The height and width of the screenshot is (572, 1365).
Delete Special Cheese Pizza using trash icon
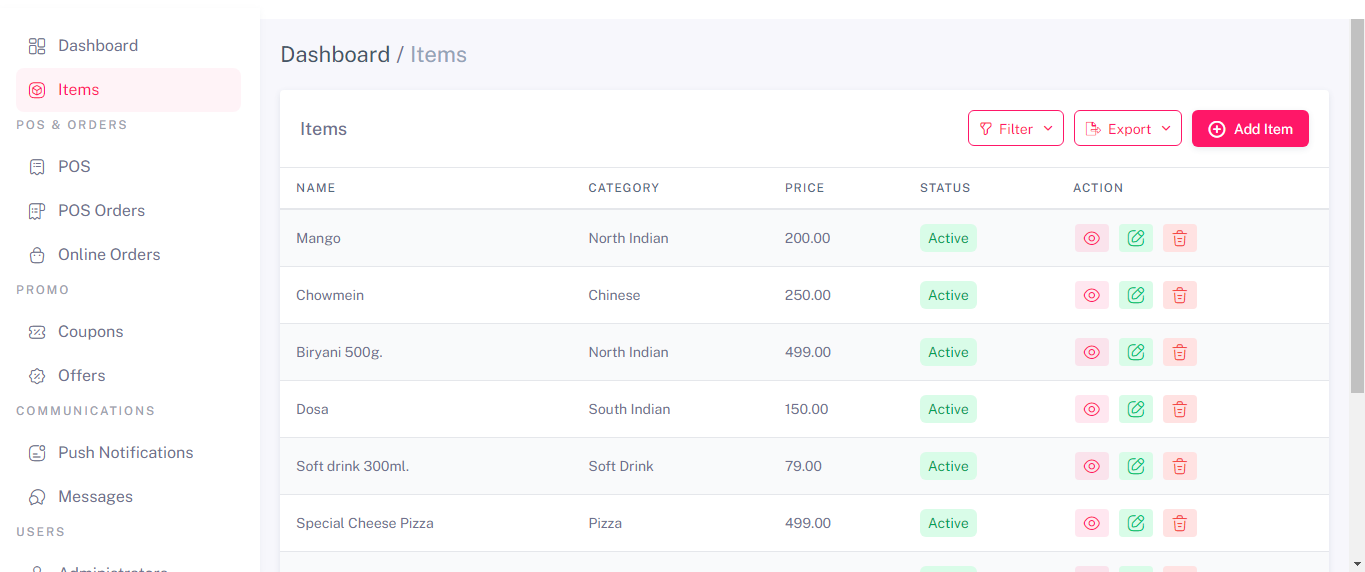(x=1180, y=523)
